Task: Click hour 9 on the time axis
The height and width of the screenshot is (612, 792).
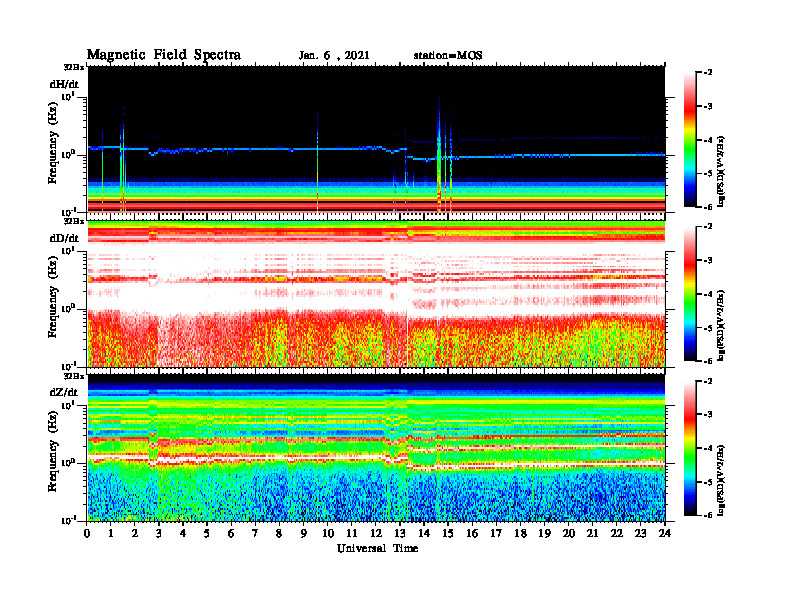Action: point(304,534)
